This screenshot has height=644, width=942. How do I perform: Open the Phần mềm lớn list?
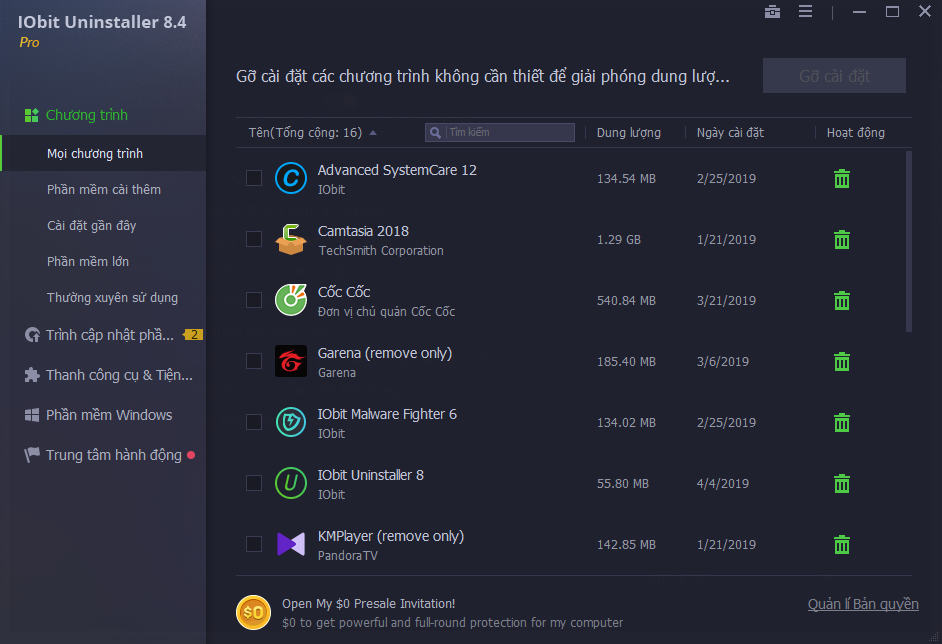(x=88, y=261)
